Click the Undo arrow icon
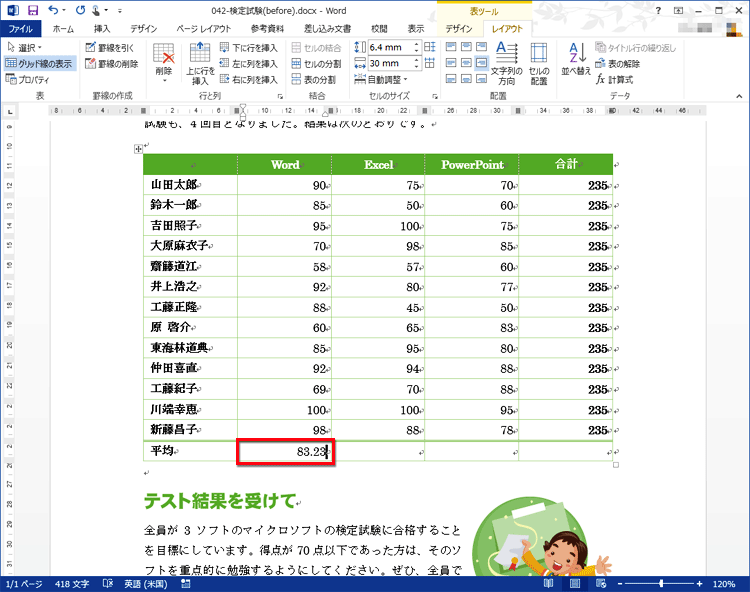 point(53,10)
